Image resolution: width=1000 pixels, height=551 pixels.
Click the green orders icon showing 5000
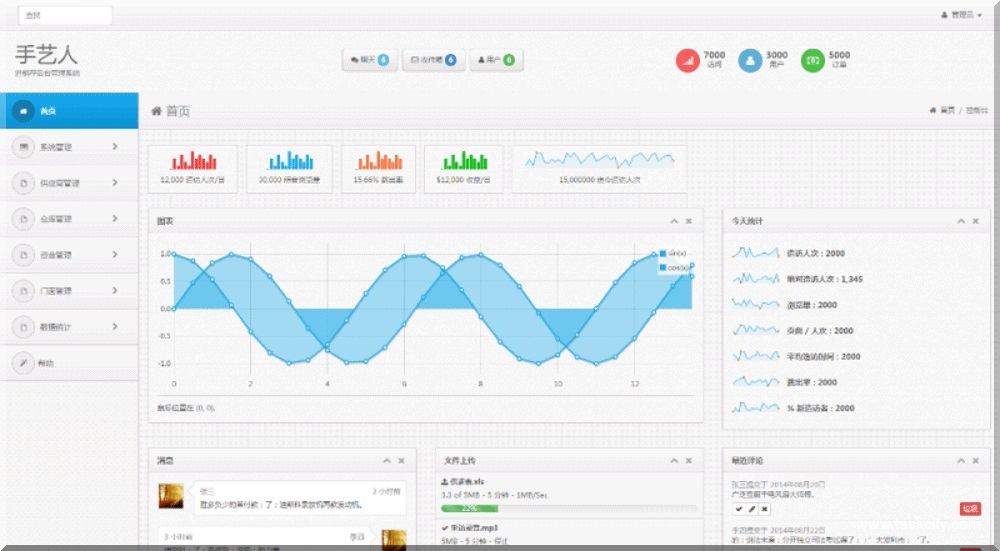coord(812,61)
